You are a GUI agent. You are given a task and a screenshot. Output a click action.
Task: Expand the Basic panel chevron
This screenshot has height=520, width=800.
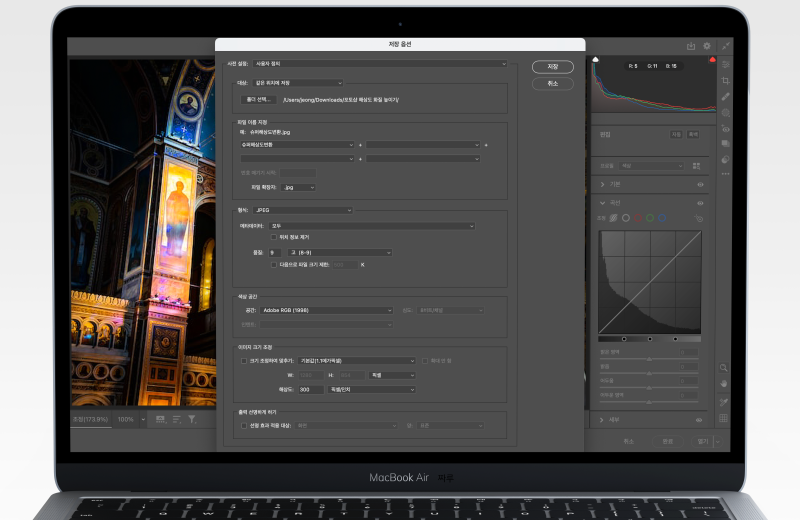603,185
